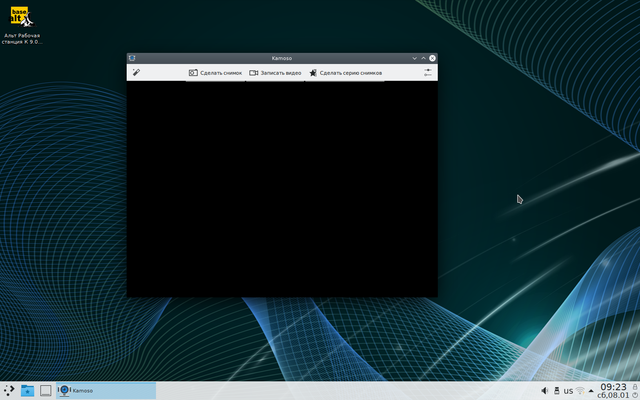Click 'Сделать снимок' to take a photo
This screenshot has width=640, height=400.
coord(215,73)
